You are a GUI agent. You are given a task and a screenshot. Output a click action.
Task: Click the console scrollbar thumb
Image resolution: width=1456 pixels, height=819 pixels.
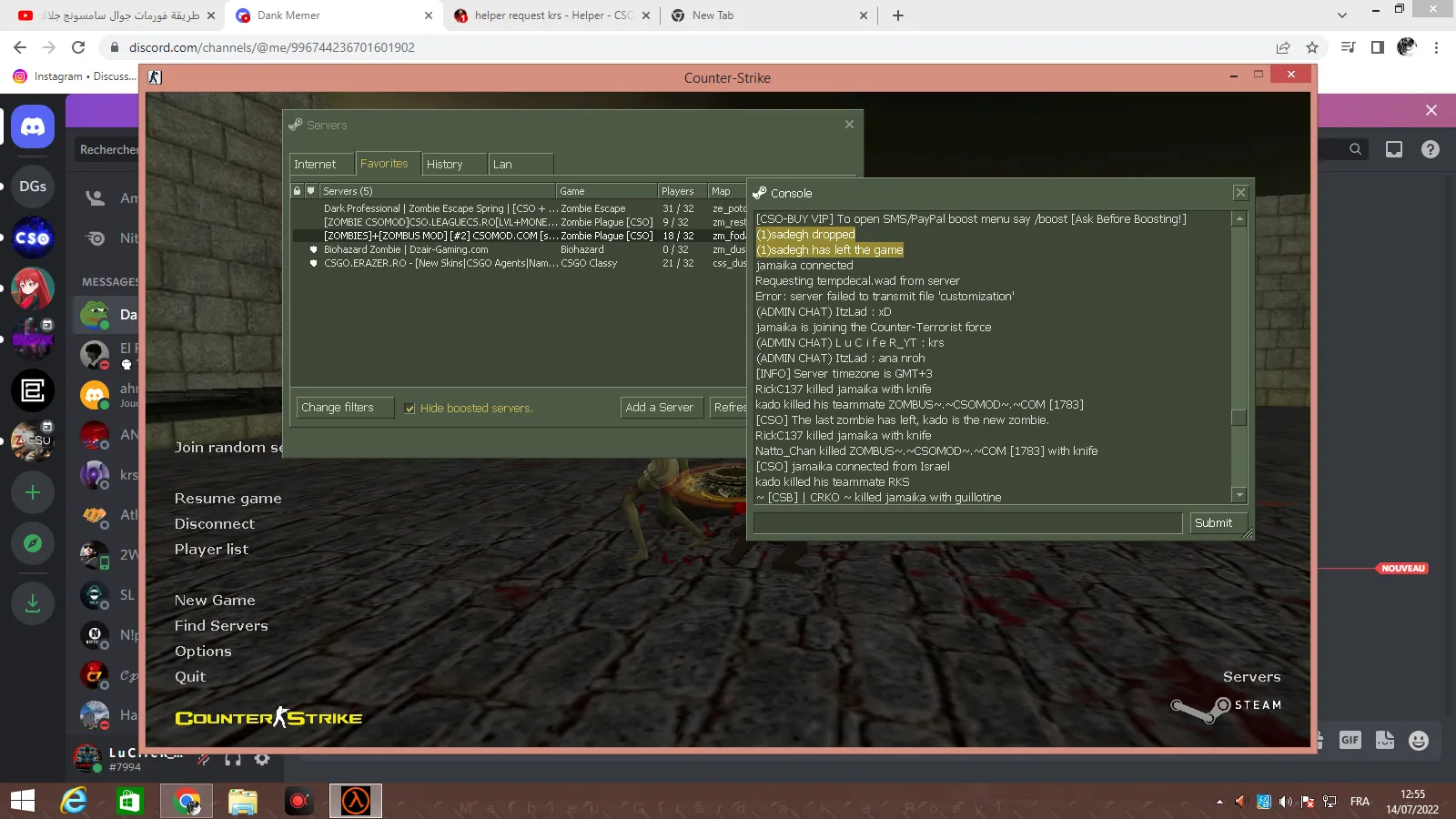[1239, 419]
